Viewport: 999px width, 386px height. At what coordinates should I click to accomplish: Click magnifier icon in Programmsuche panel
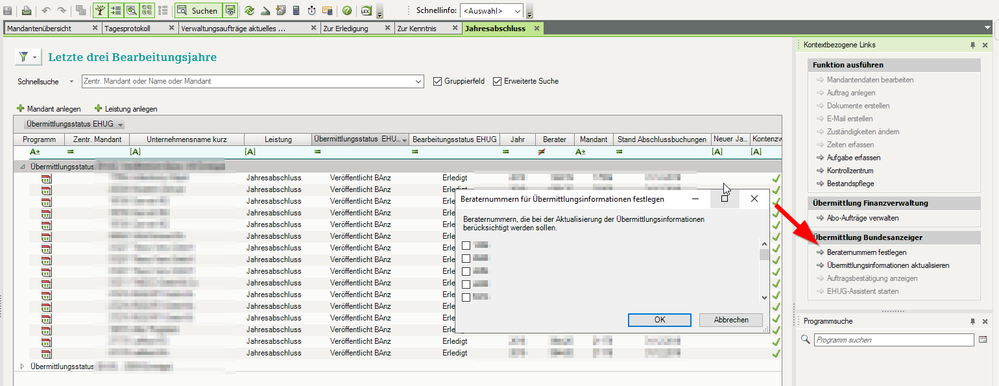[x=805, y=340]
